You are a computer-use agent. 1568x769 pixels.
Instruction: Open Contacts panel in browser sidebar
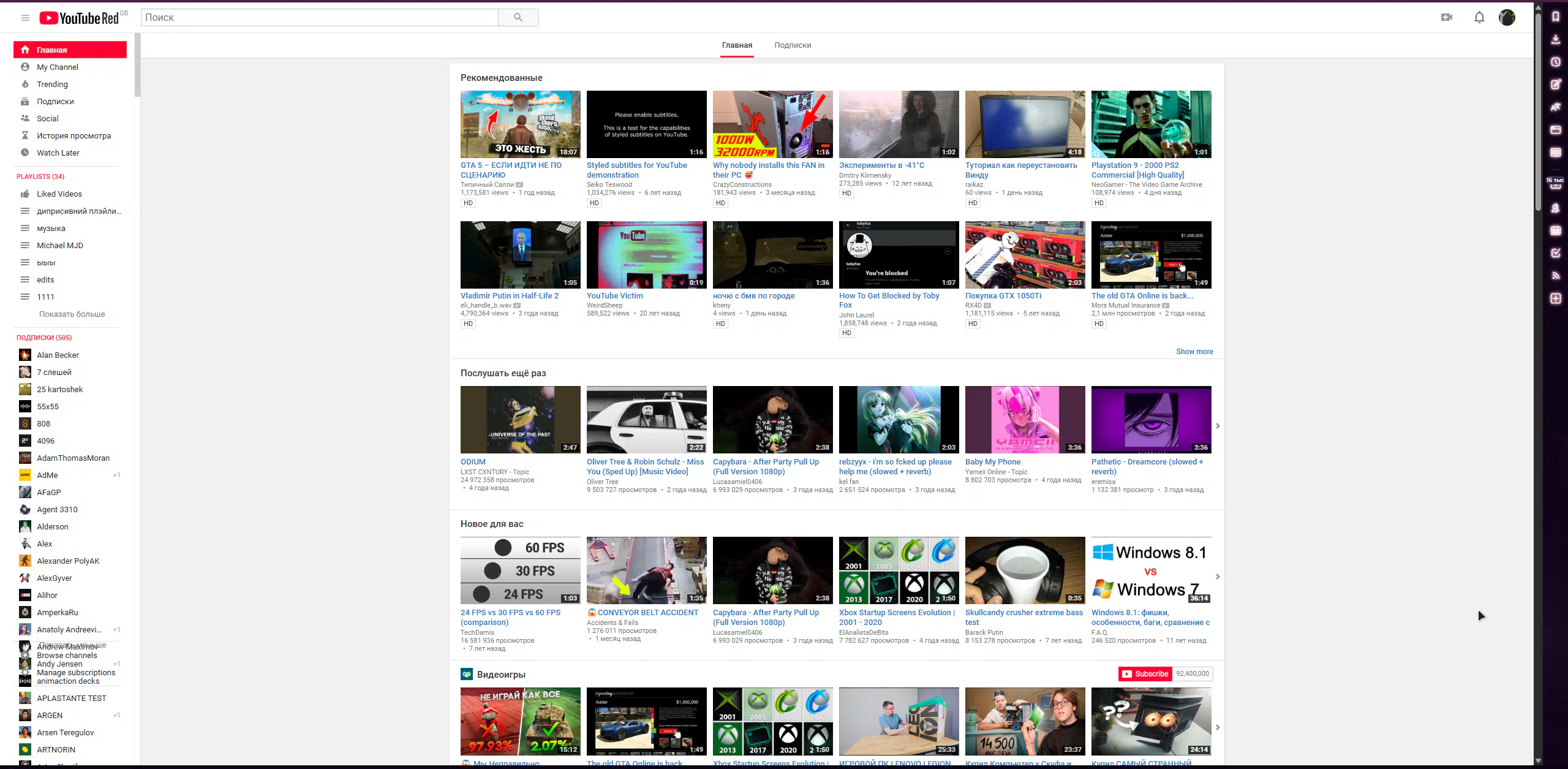(1556, 208)
